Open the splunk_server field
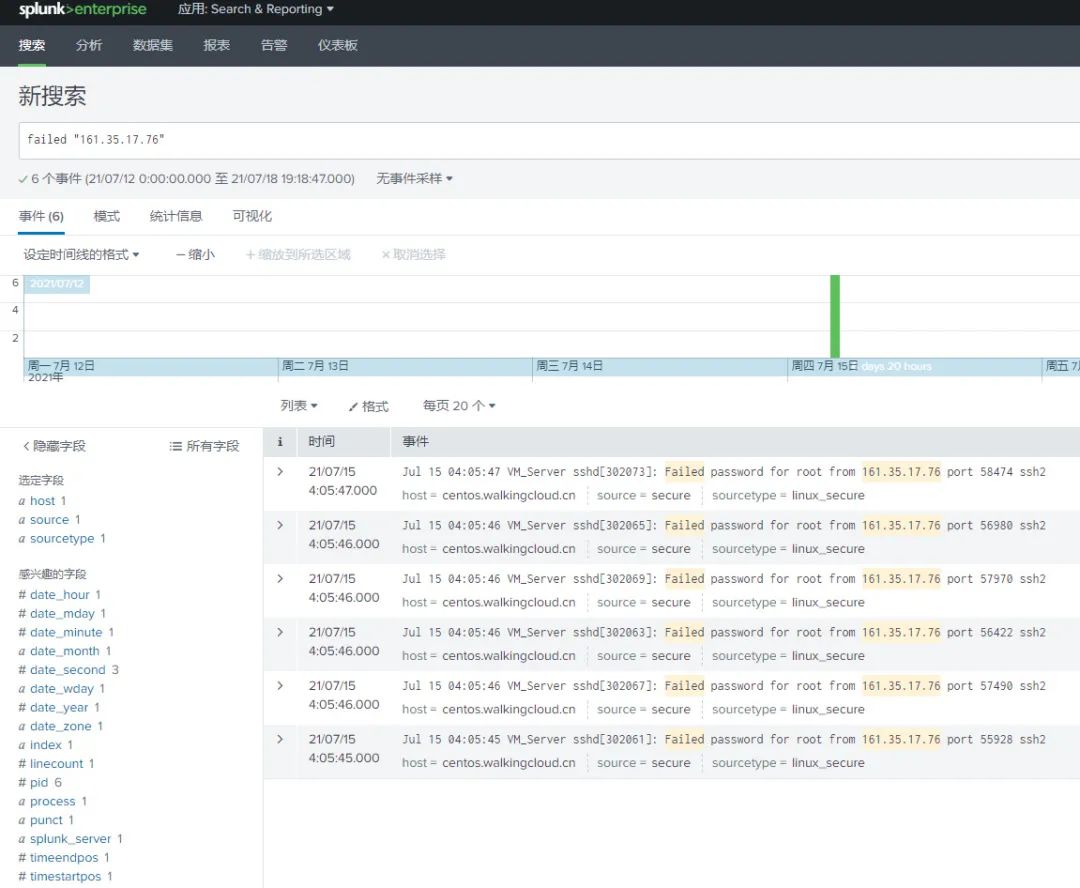 click(x=70, y=839)
